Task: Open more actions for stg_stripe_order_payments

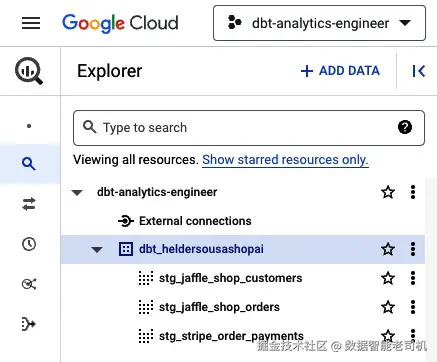Action: (413, 335)
